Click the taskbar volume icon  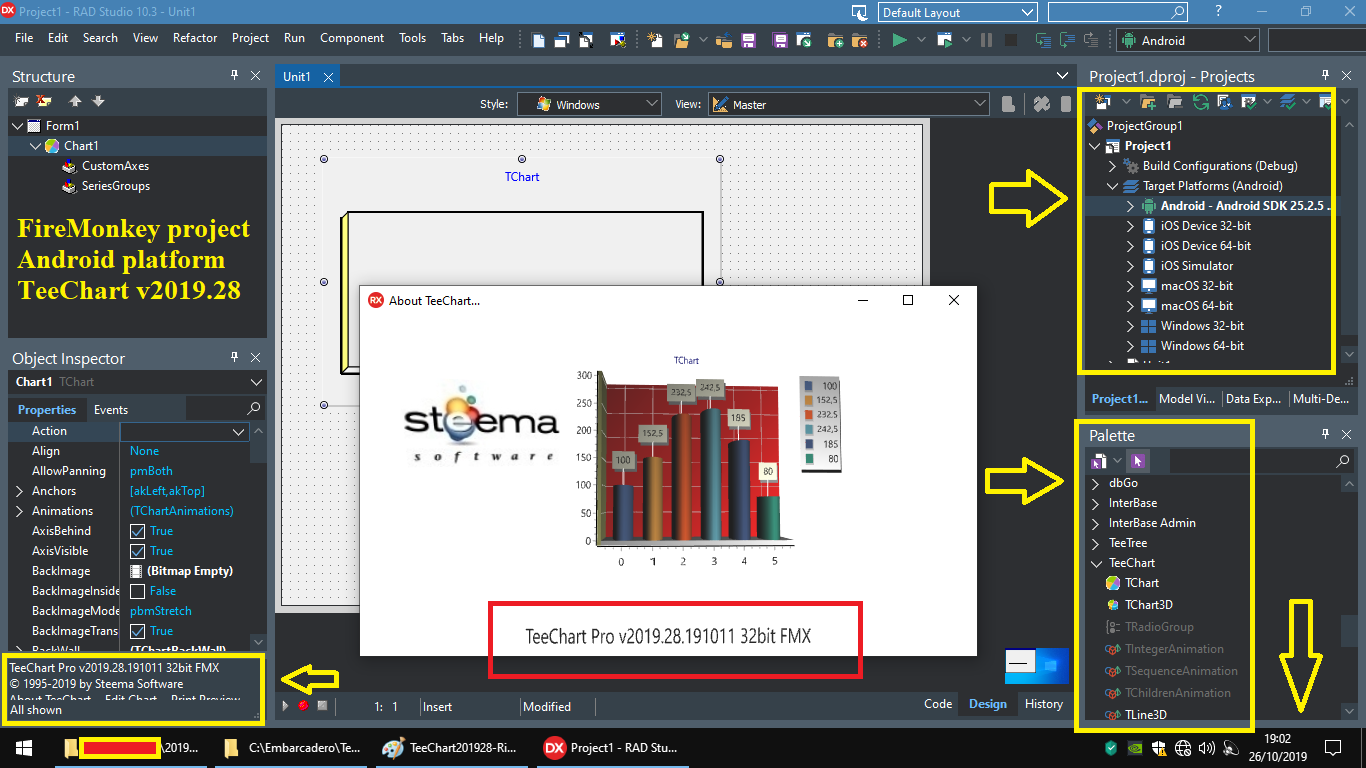pyautogui.click(x=1206, y=748)
